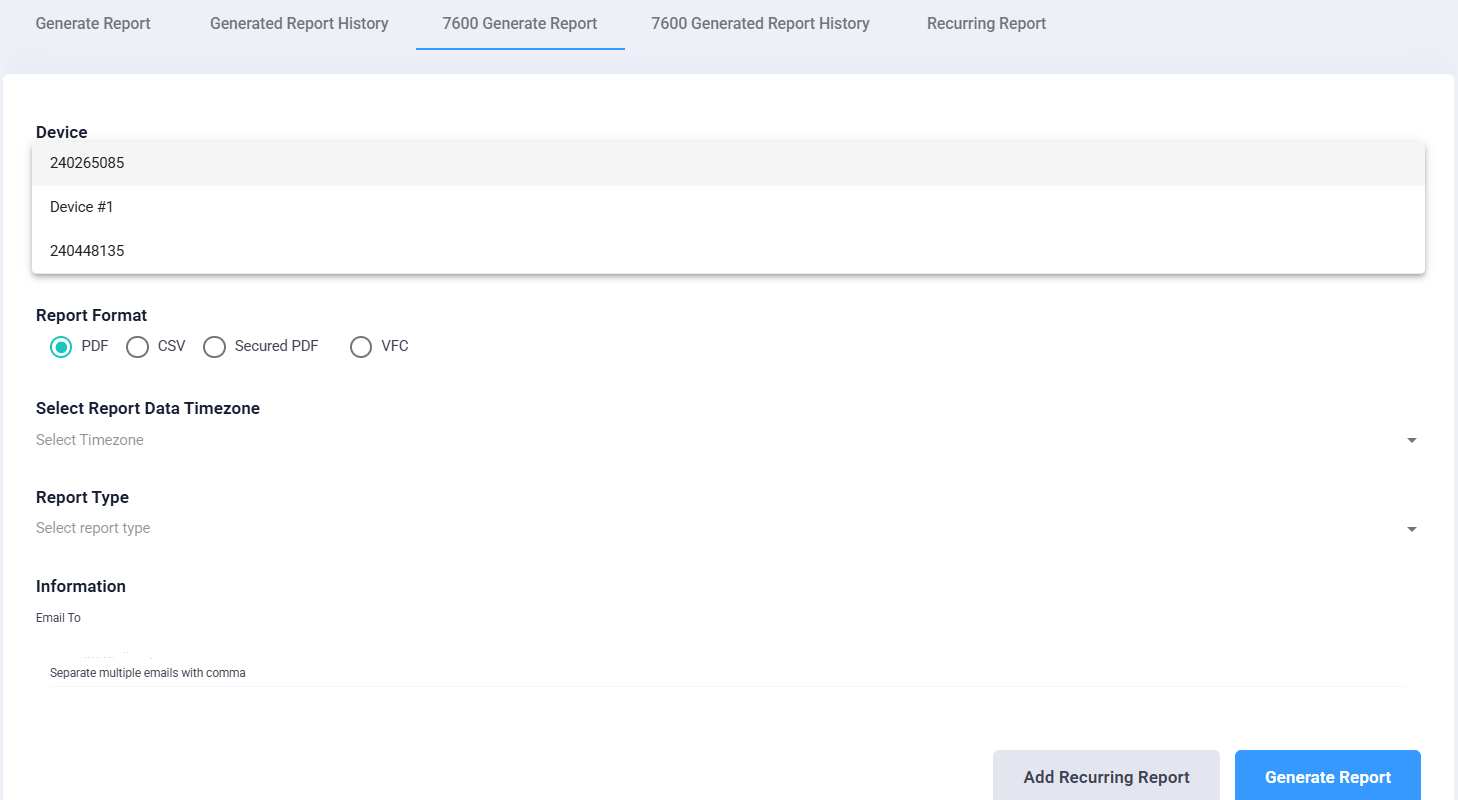The image size is (1458, 800).
Task: Switch to Generated Report History tab
Action: click(x=299, y=23)
